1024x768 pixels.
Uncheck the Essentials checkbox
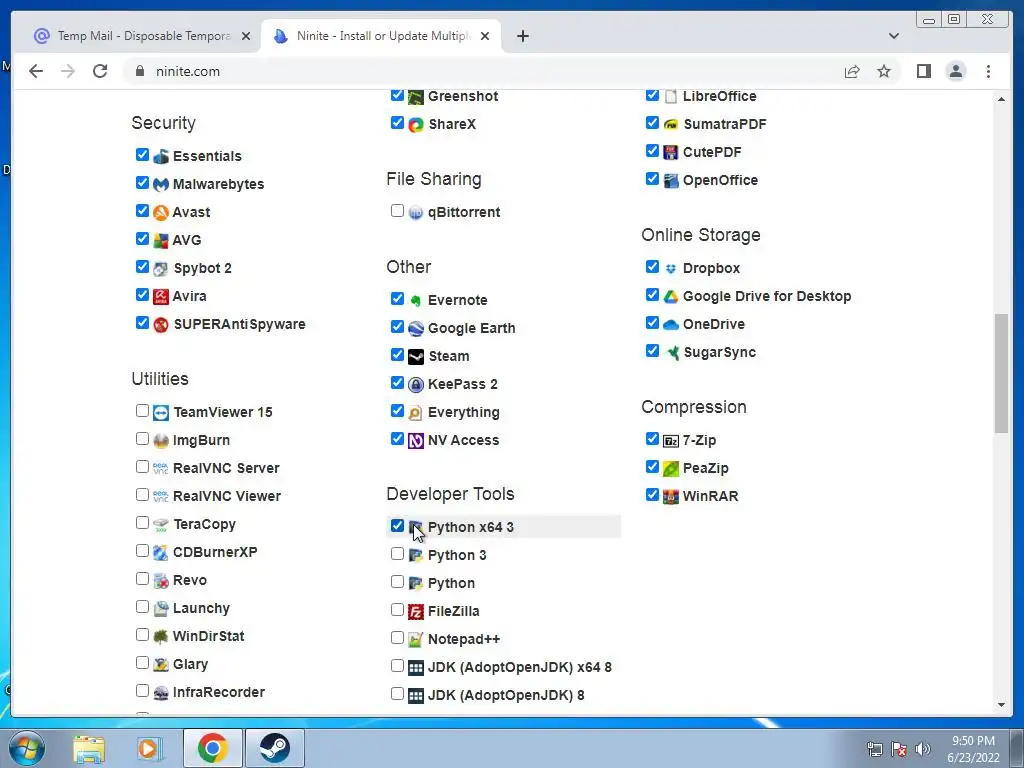(x=142, y=155)
